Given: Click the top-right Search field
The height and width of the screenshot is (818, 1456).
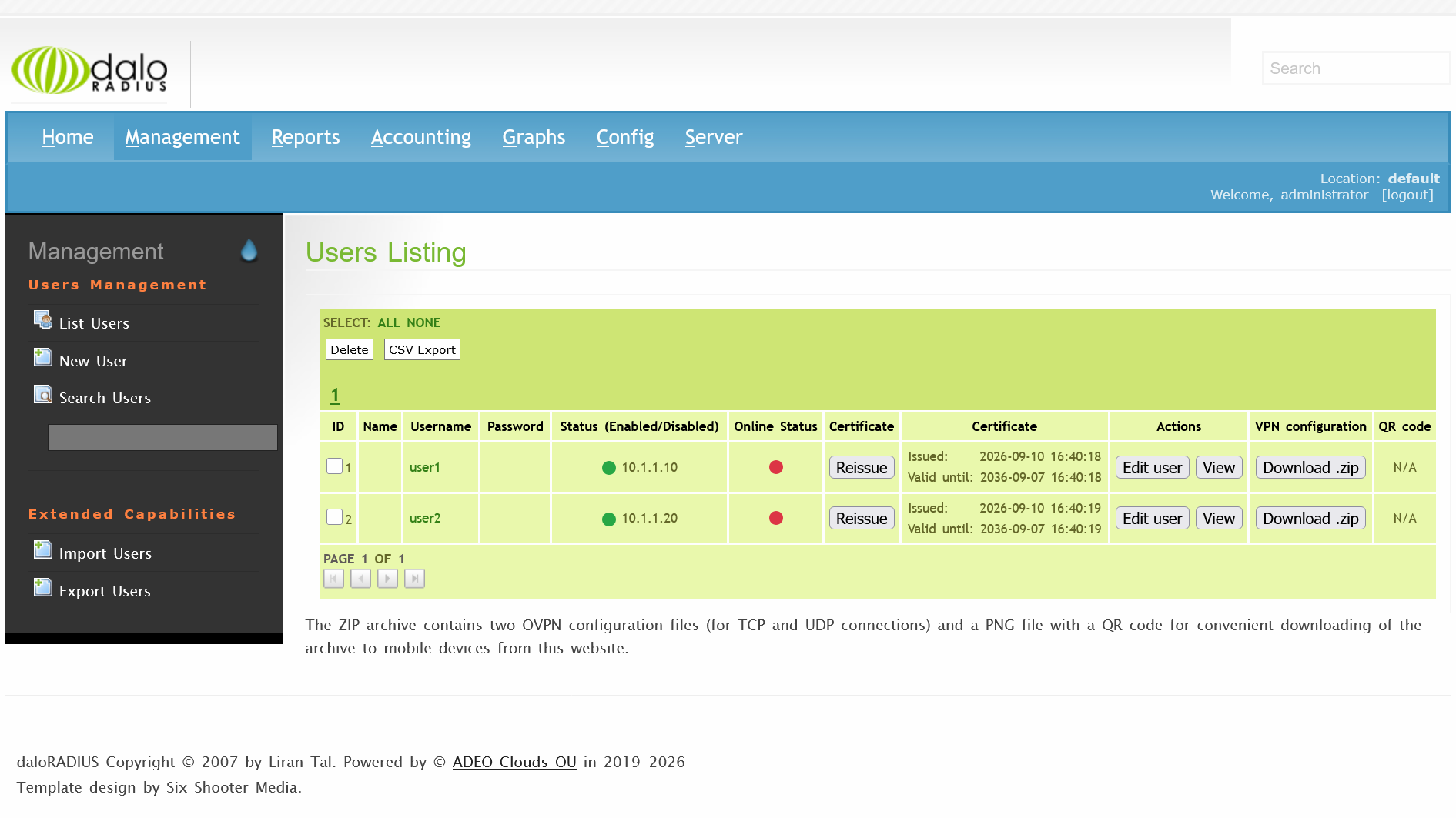Looking at the screenshot, I should coord(1356,68).
